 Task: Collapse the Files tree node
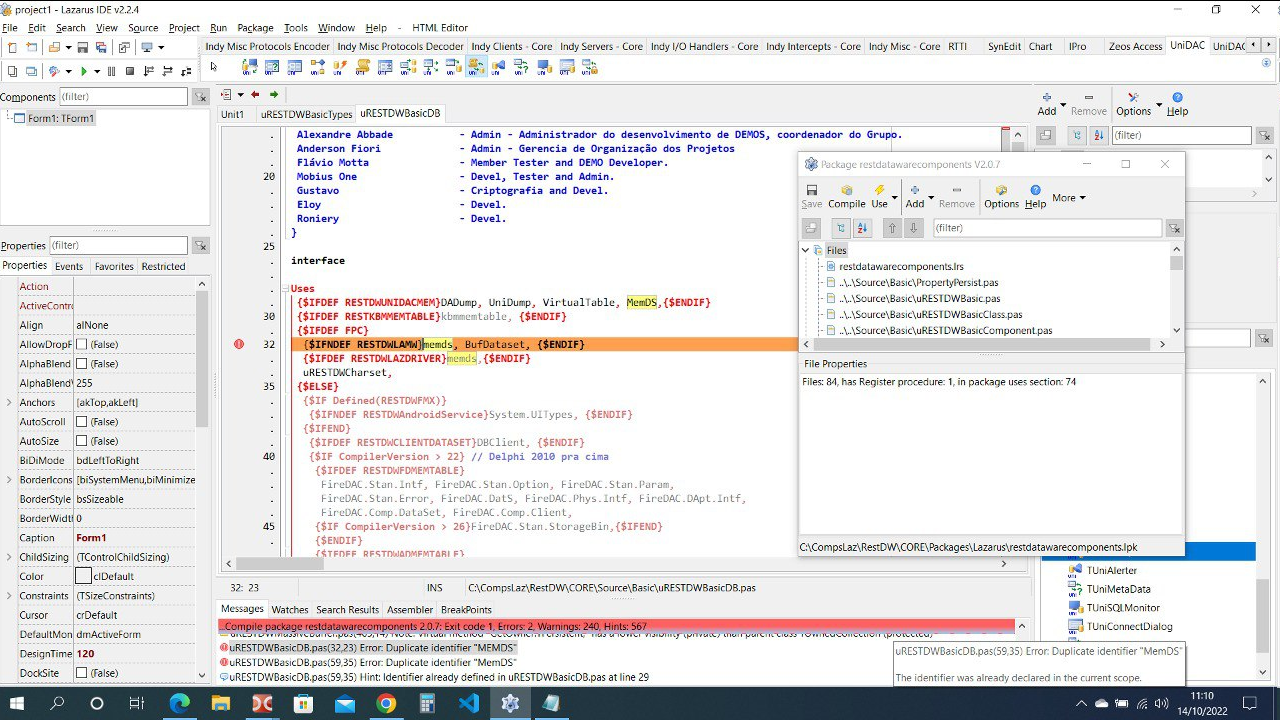coord(806,250)
